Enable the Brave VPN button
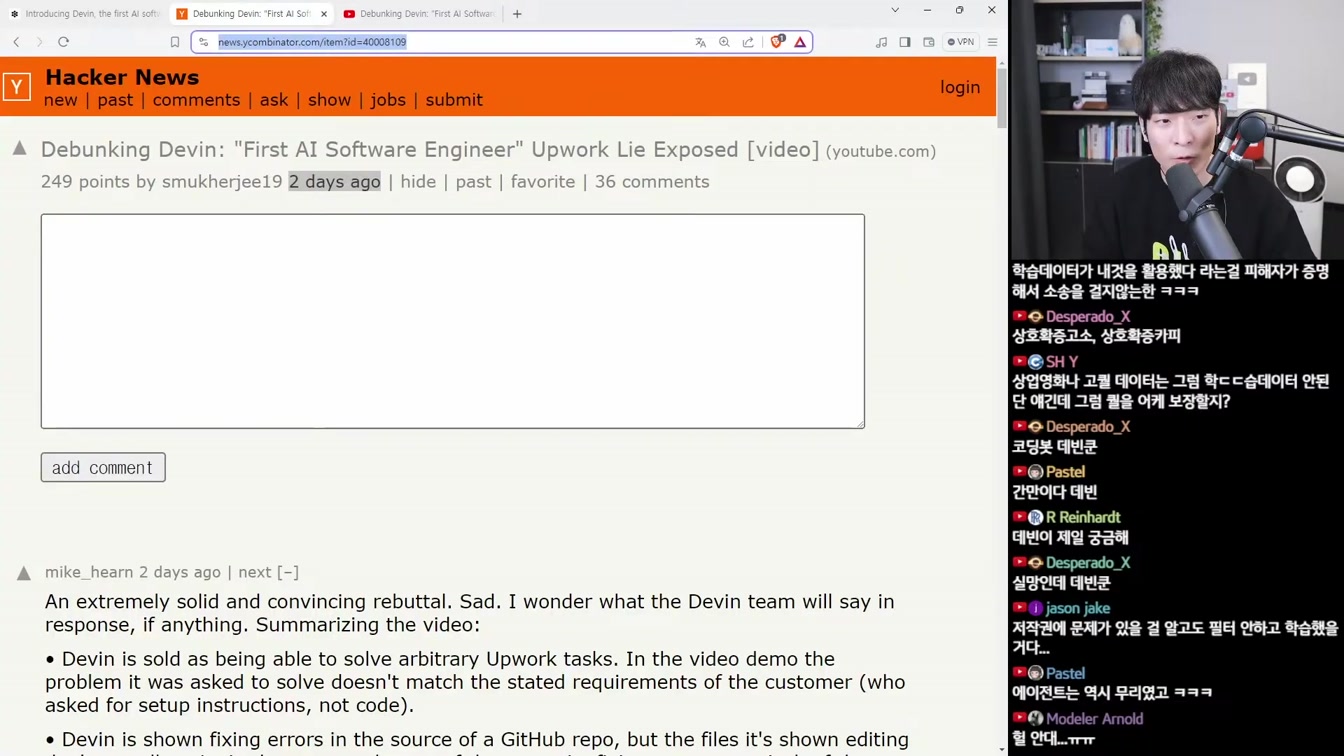1344x756 pixels. click(961, 42)
